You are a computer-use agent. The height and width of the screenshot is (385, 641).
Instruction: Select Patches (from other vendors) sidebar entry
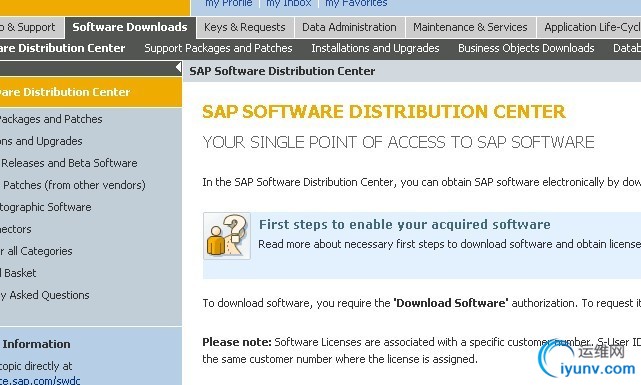73,185
